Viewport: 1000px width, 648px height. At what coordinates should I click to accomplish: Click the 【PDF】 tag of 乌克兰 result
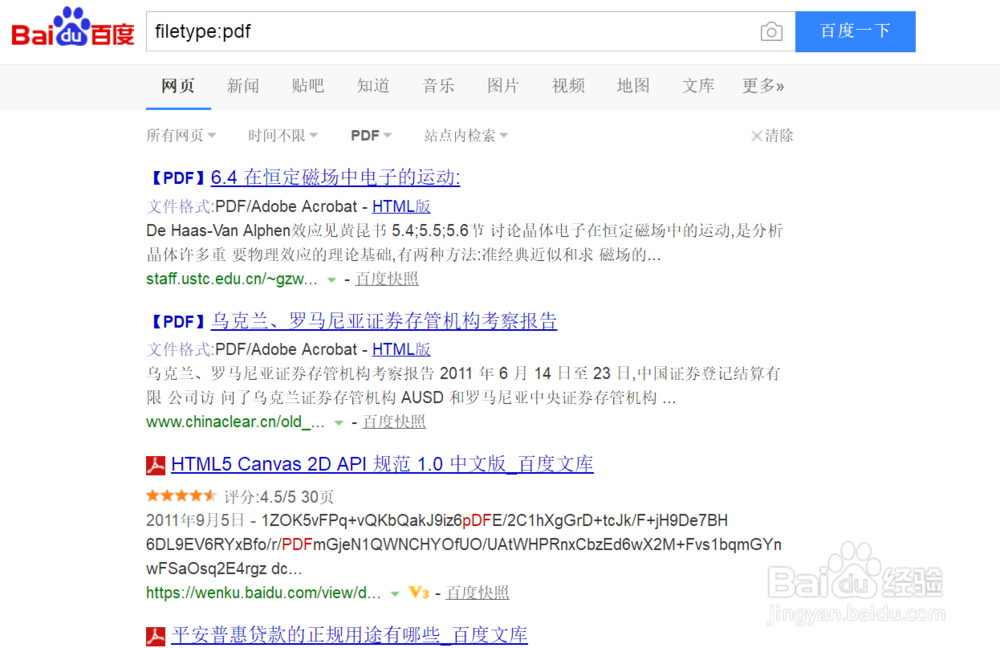coord(178,321)
